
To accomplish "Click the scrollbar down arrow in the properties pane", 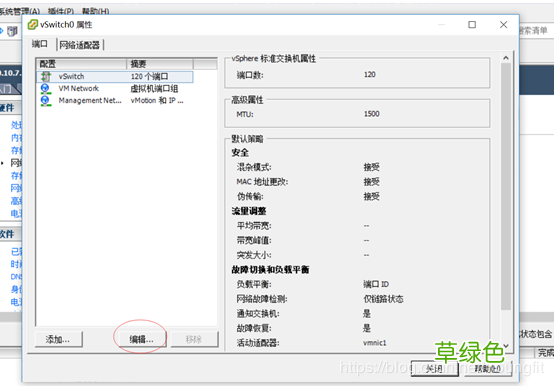I will [506, 345].
